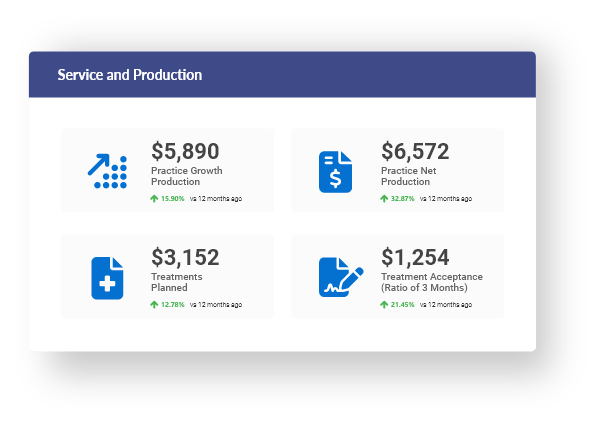Click the signed document pen icon
This screenshot has height=425, width=602.
[x=341, y=277]
